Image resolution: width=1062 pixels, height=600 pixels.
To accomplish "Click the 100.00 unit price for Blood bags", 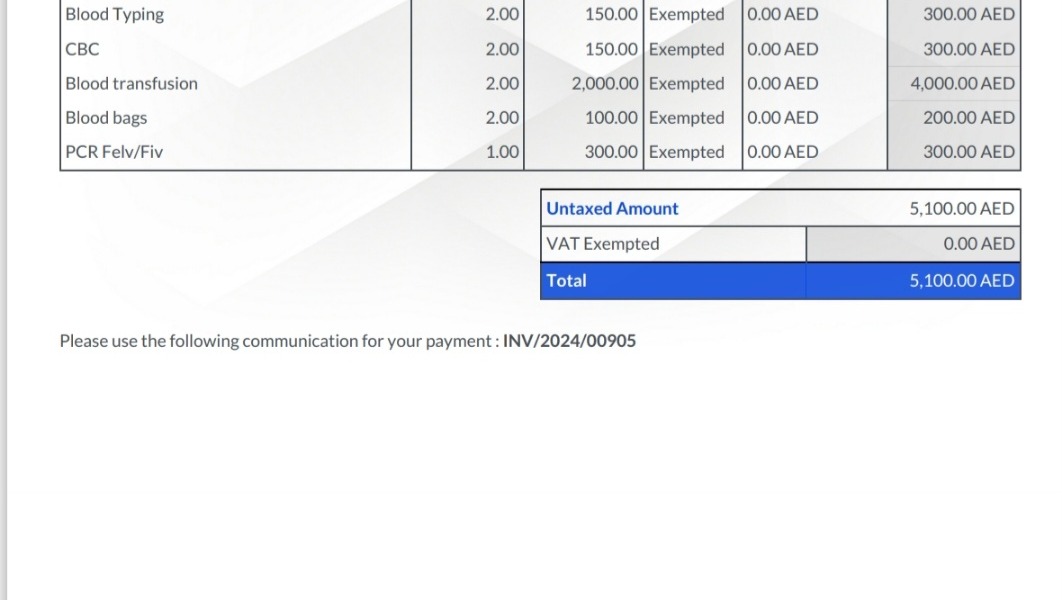I will 611,118.
